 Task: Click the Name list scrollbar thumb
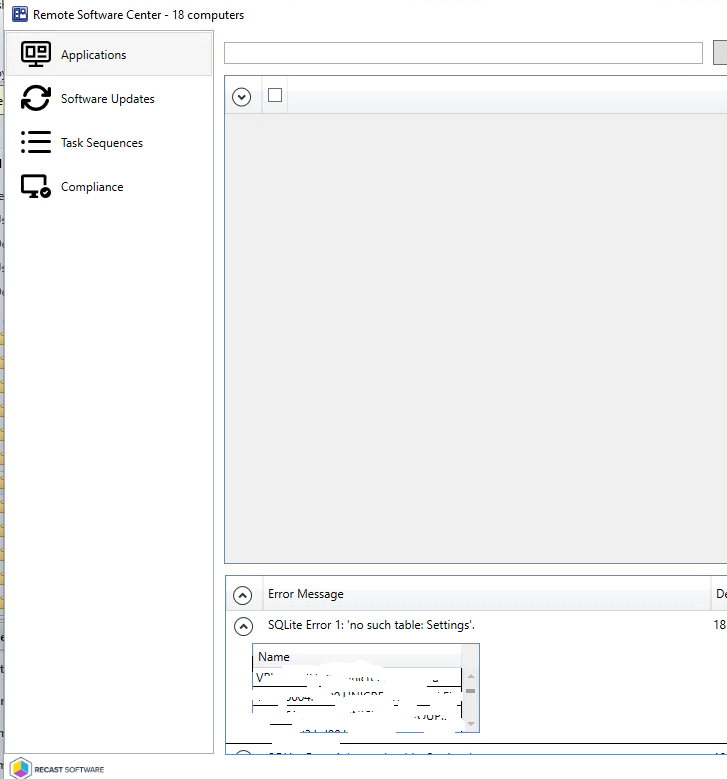[471, 691]
